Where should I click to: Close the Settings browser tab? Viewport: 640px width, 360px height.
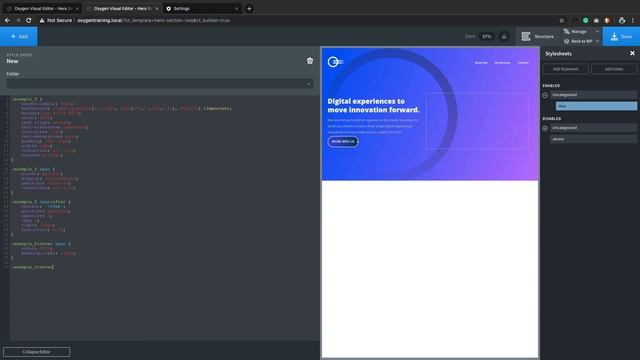pyautogui.click(x=236, y=9)
